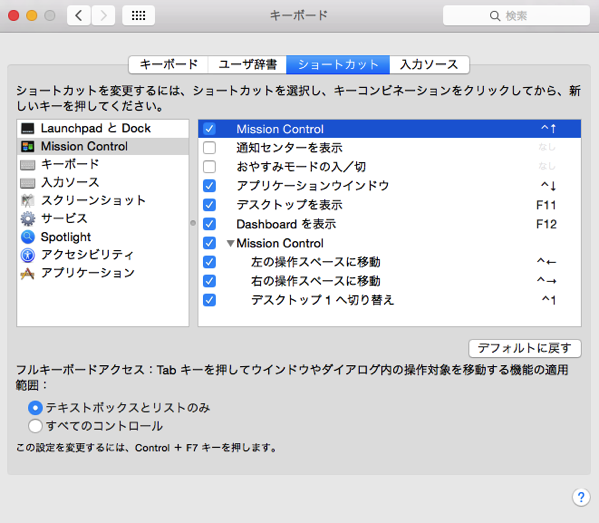Click the キーボード category icon
The height and width of the screenshot is (523, 599).
(x=28, y=165)
